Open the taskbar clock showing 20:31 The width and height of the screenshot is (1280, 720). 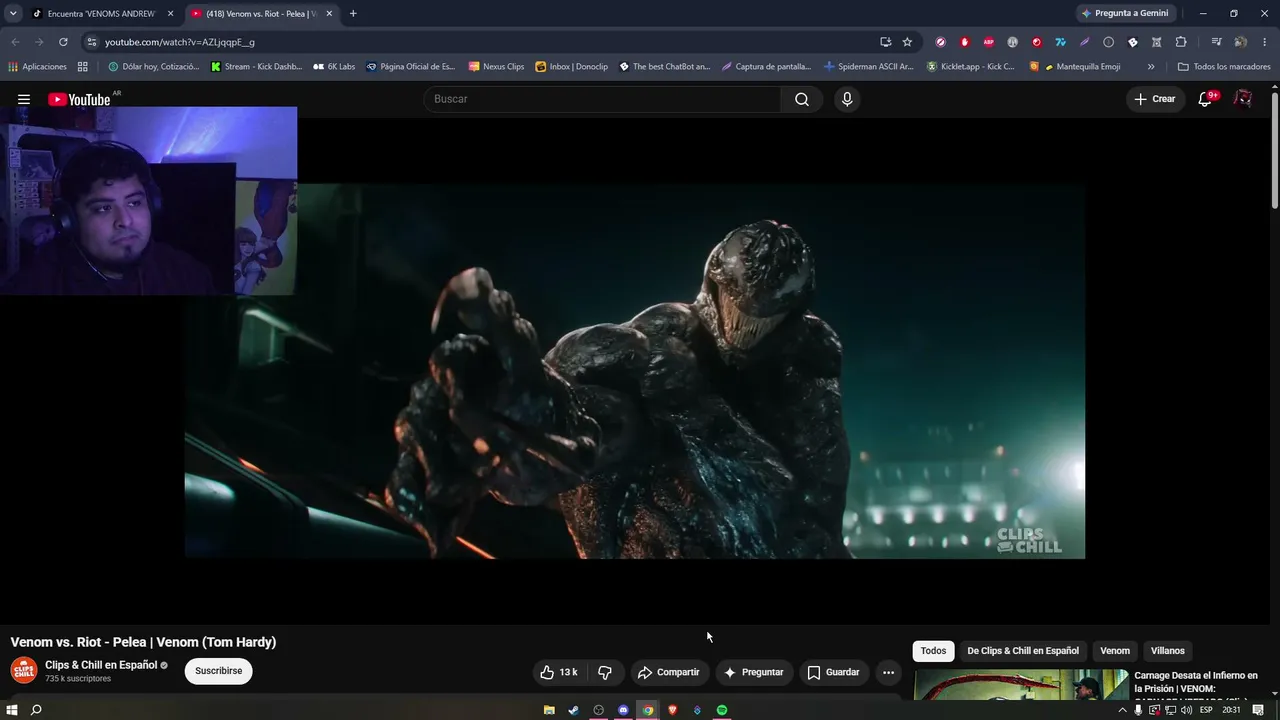(x=1232, y=710)
